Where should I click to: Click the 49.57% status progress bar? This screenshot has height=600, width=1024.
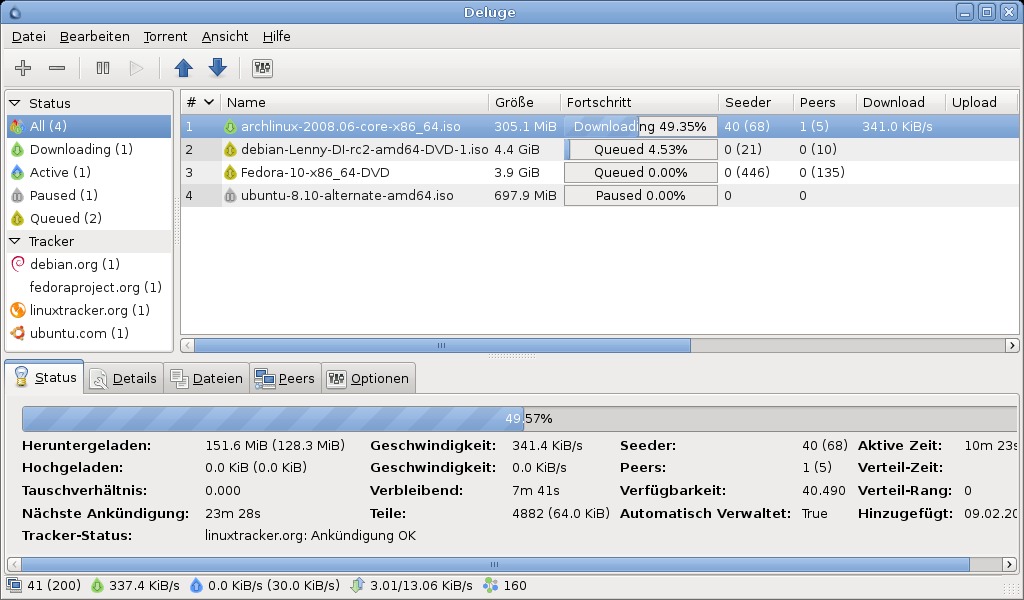[519, 418]
